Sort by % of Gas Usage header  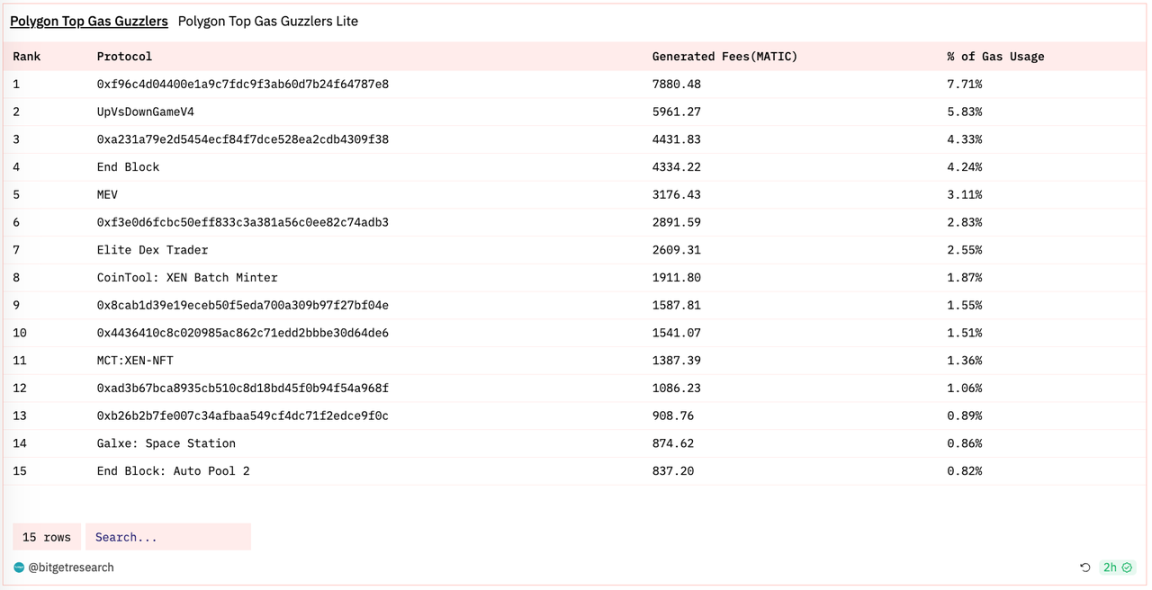click(995, 57)
